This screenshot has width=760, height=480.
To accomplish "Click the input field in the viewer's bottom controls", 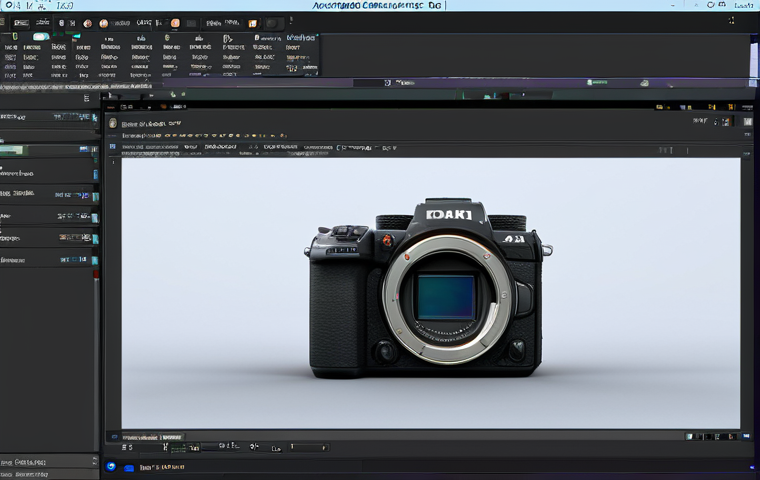I will tap(309, 447).
